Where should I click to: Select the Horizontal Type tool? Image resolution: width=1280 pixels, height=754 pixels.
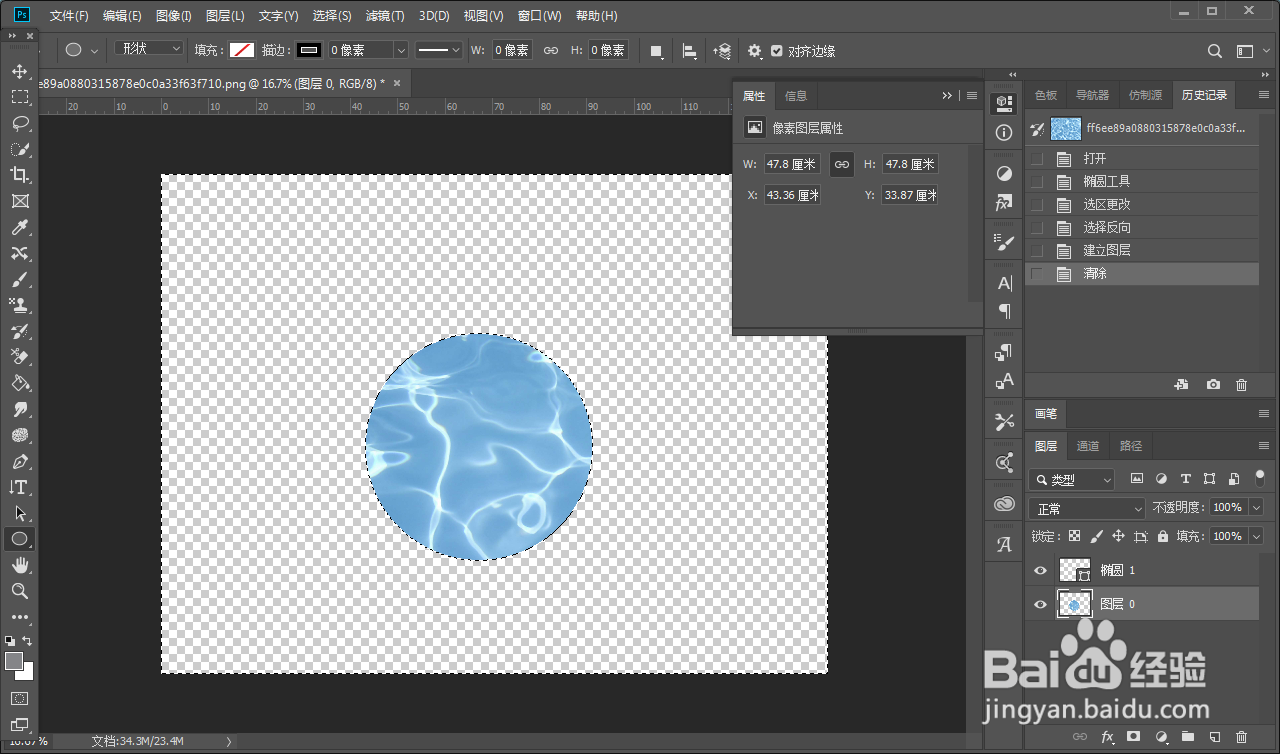click(x=19, y=487)
